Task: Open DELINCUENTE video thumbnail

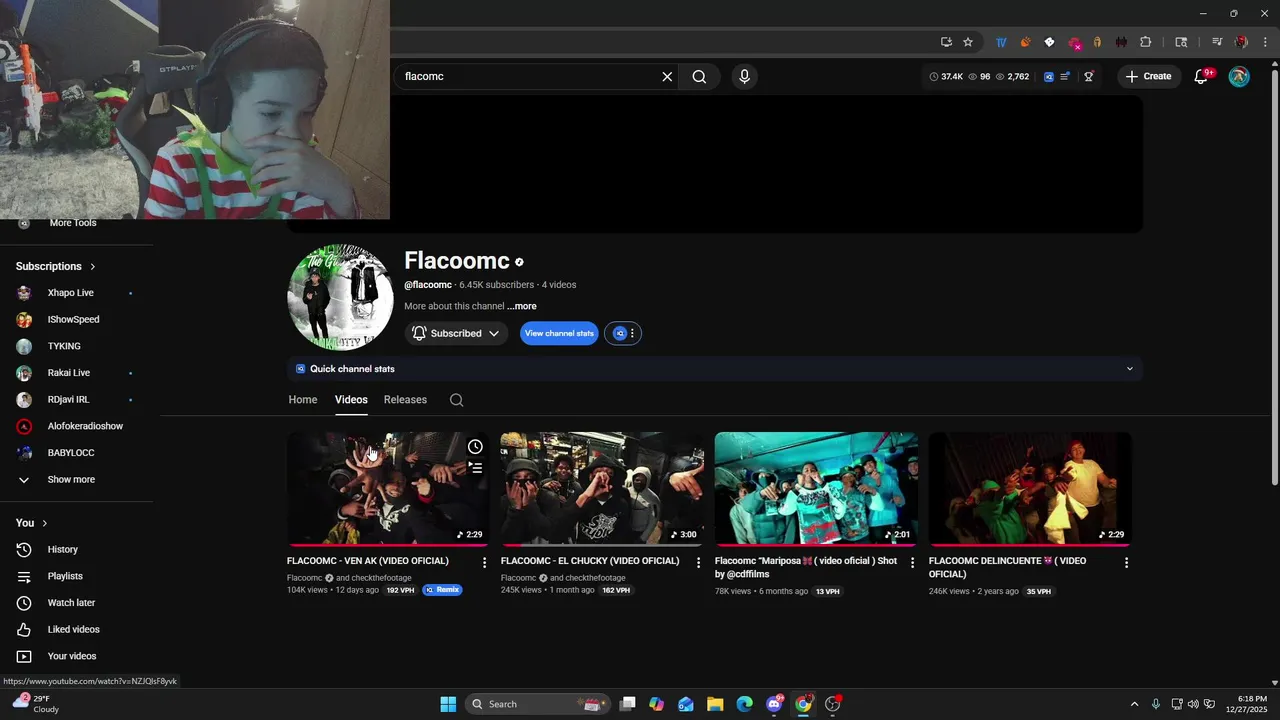Action: tap(1030, 488)
